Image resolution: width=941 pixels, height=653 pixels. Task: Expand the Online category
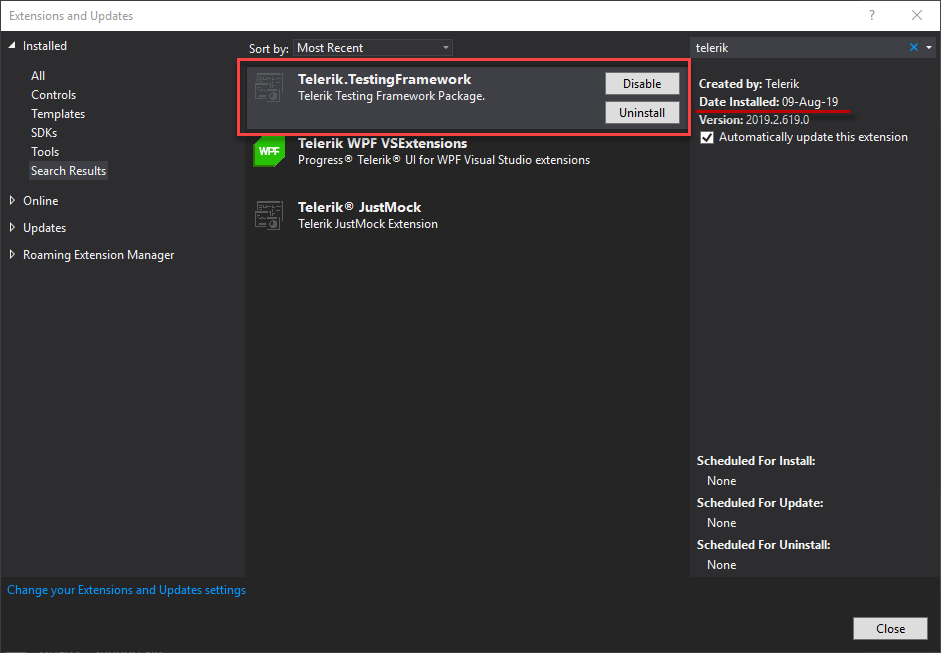pyautogui.click(x=12, y=200)
